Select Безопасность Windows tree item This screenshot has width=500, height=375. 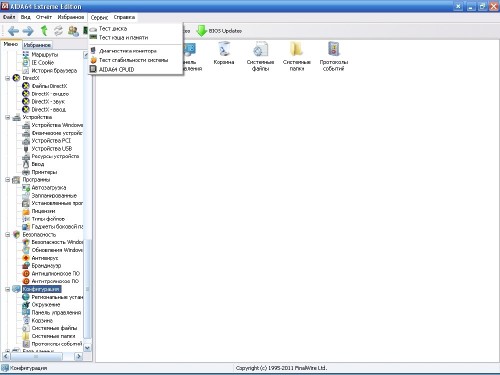click(x=57, y=242)
